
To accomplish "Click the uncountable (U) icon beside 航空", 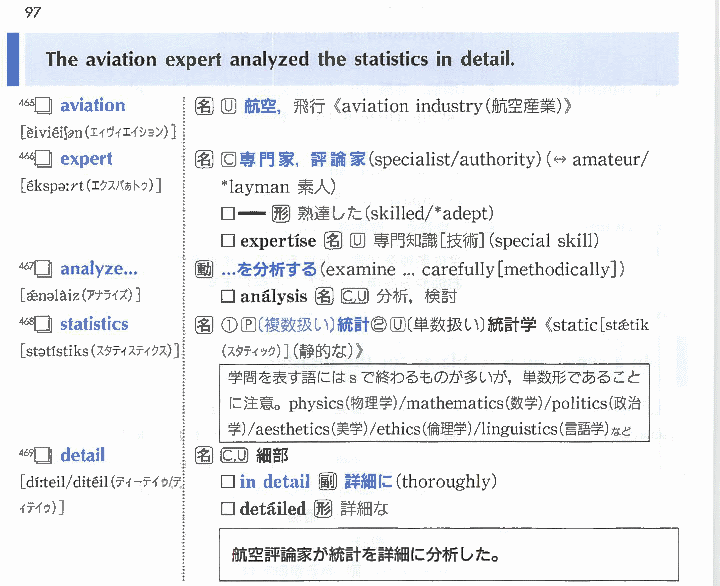I will pyautogui.click(x=227, y=106).
